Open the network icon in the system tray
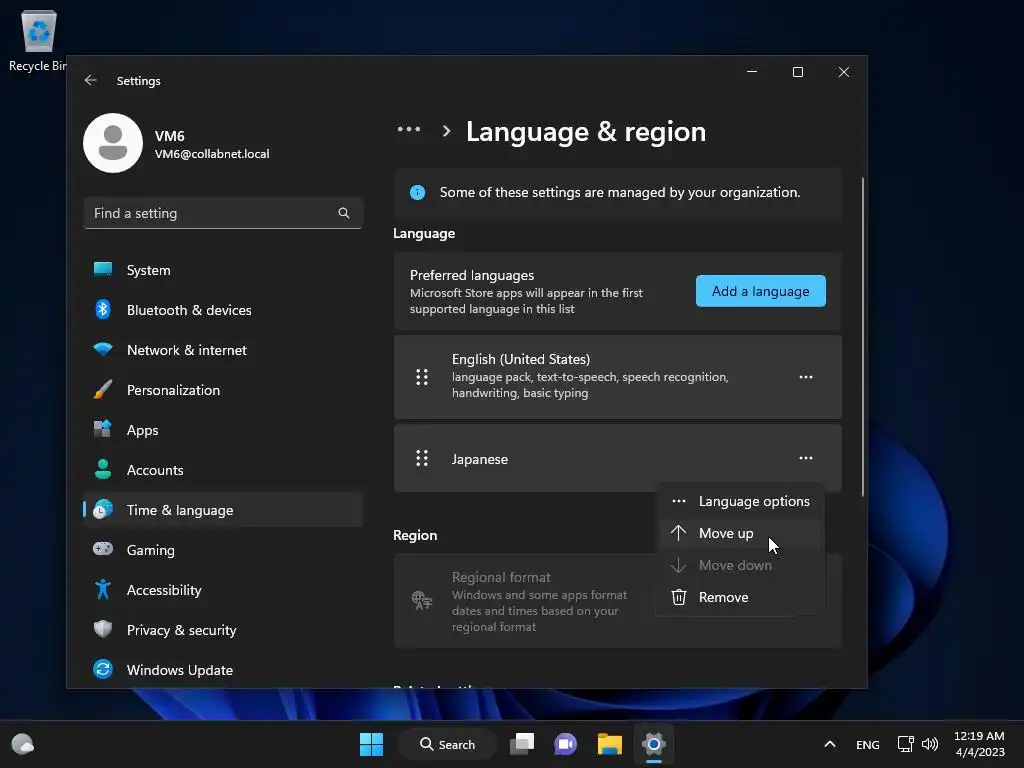The image size is (1024, 768). tap(906, 744)
